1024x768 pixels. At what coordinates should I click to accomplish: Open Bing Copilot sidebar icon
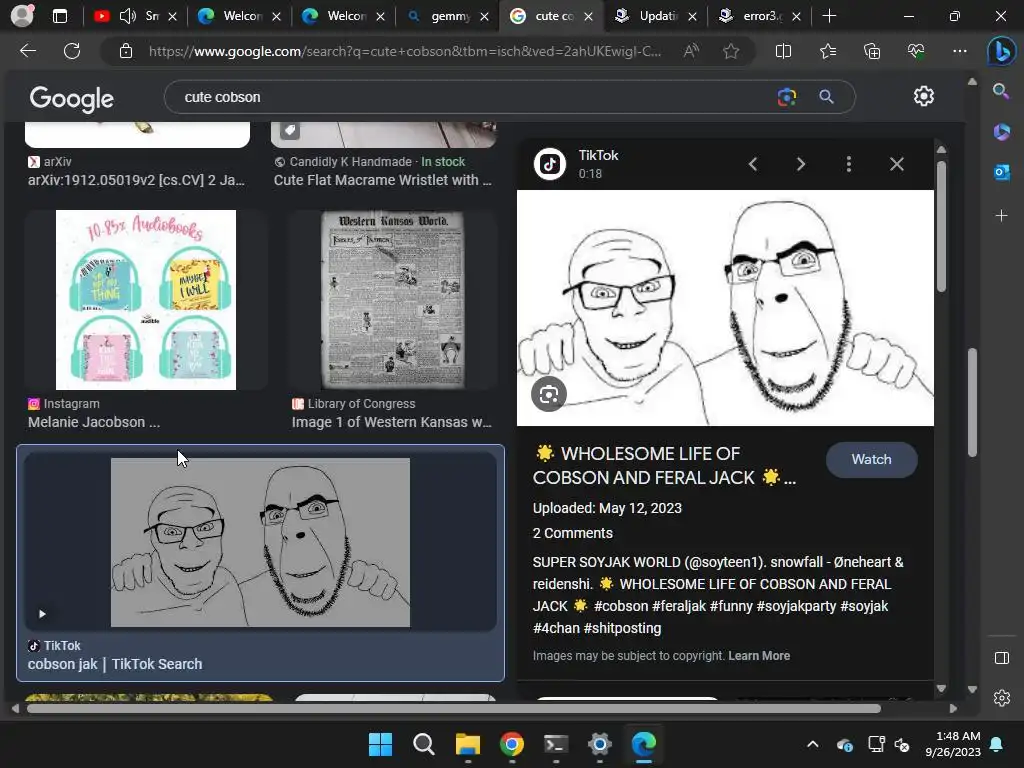tap(1001, 52)
